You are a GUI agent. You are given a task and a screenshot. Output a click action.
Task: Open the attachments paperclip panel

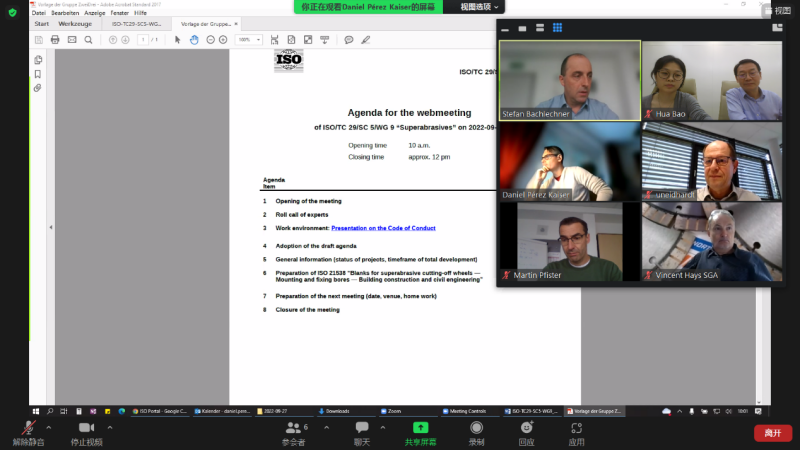38,88
